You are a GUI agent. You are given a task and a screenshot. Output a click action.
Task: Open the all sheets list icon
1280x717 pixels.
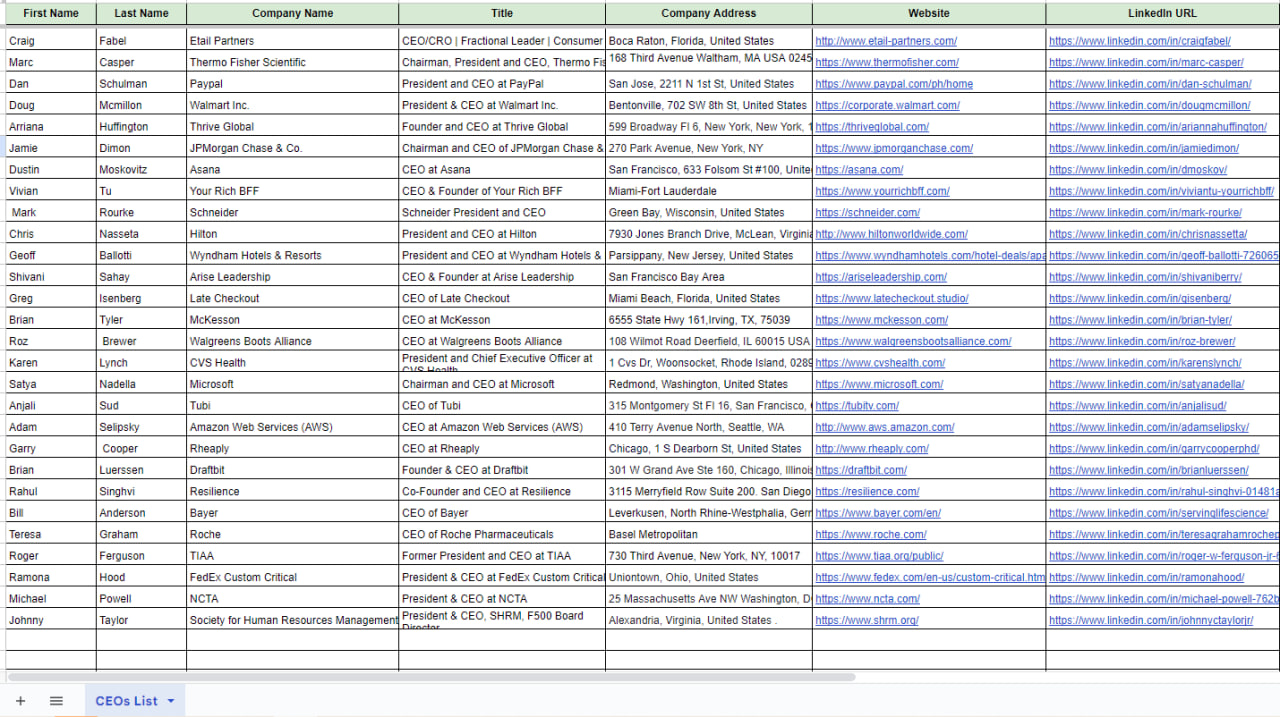pos(56,701)
